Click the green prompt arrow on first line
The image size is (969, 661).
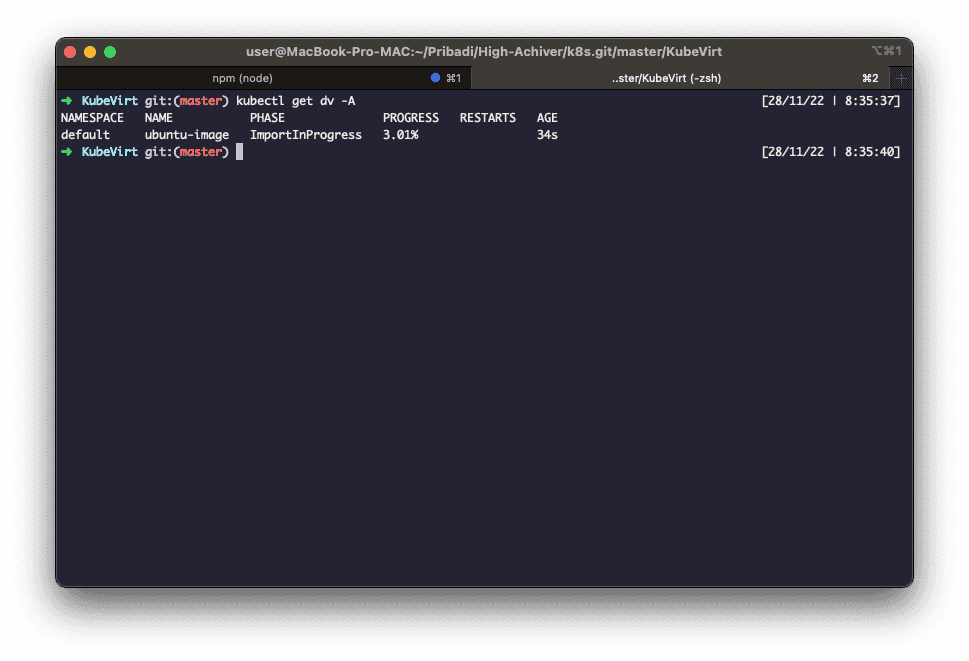[x=67, y=101]
